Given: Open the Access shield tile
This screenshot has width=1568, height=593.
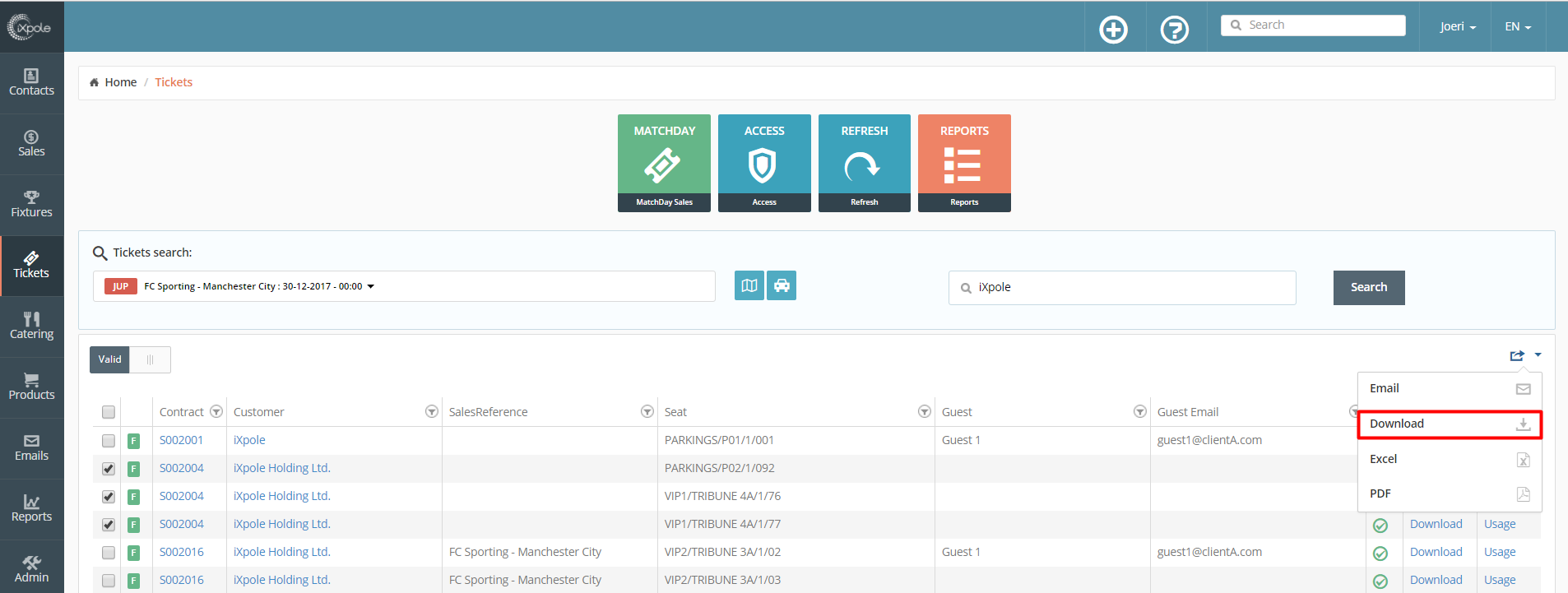Looking at the screenshot, I should point(764,163).
